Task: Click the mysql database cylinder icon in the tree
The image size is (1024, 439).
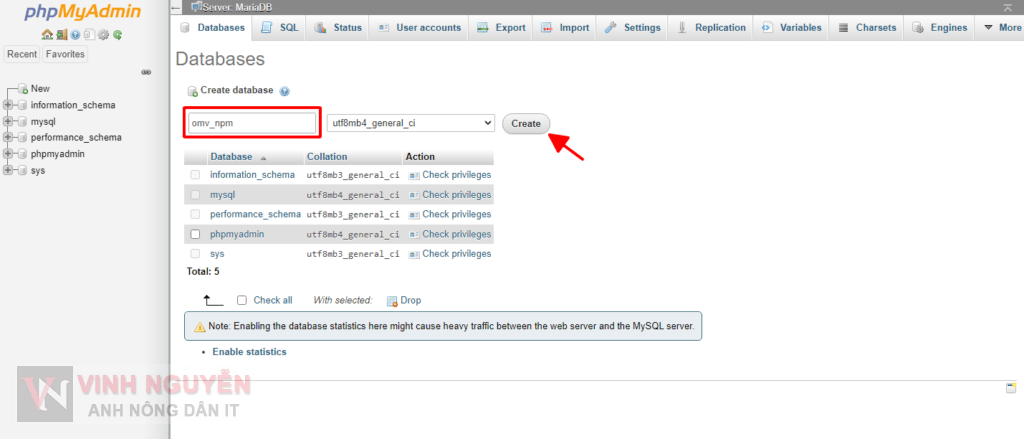Action: 22,122
